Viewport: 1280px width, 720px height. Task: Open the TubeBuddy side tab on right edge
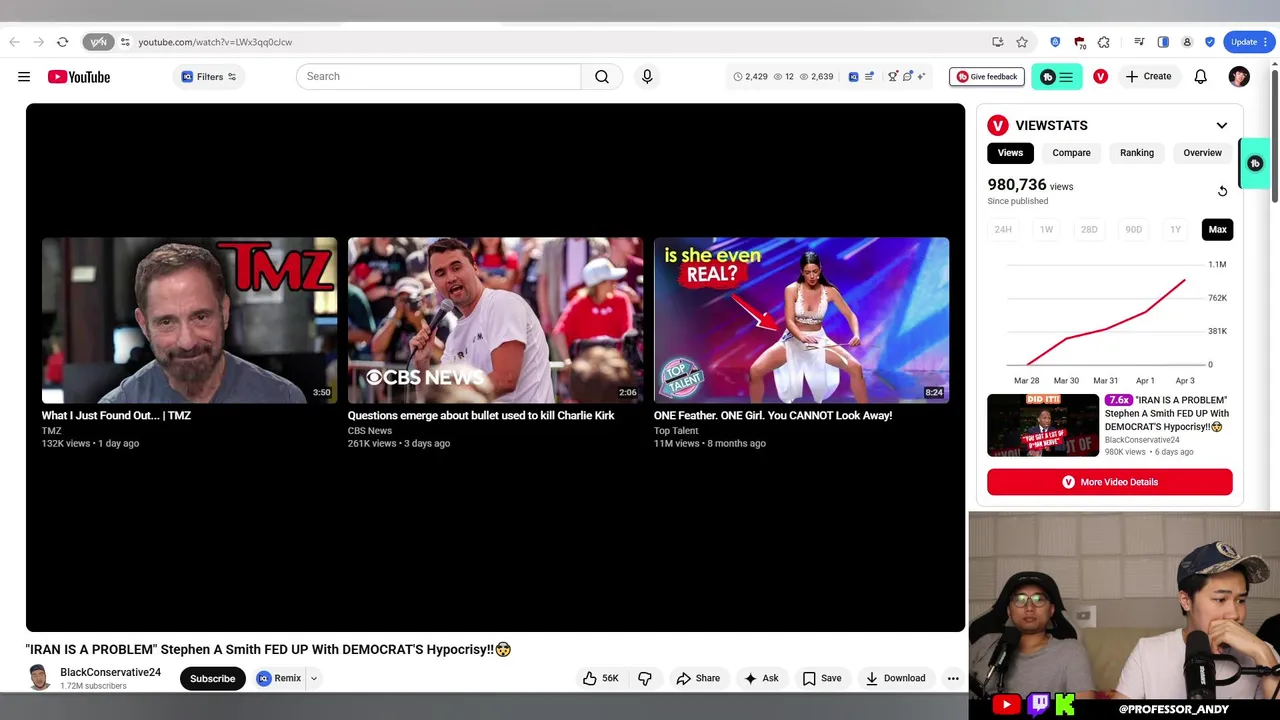(x=1254, y=163)
